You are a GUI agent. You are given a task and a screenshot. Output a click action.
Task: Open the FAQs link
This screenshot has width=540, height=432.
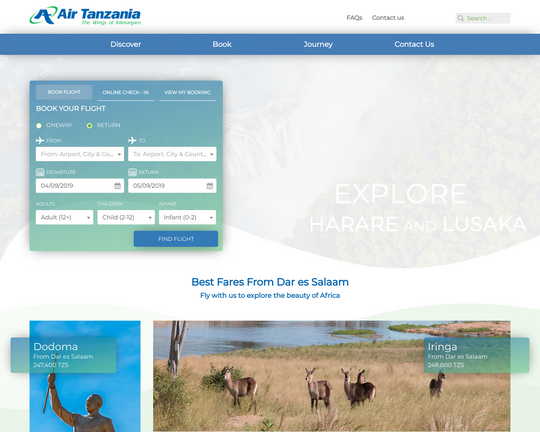pos(354,18)
